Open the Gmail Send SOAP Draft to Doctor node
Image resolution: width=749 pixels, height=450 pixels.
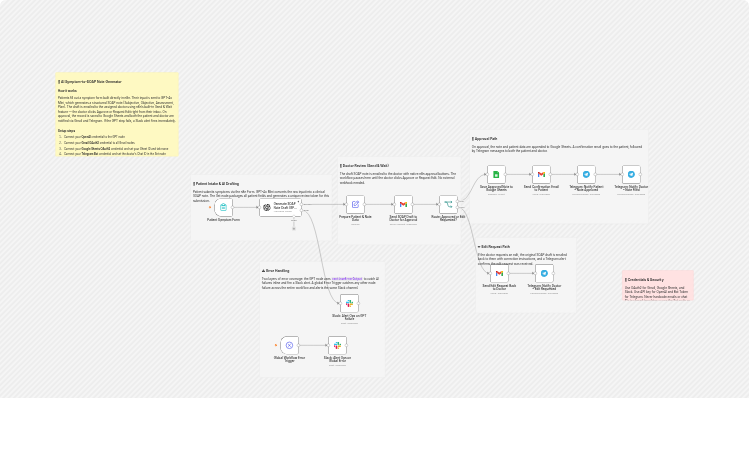[x=403, y=204]
